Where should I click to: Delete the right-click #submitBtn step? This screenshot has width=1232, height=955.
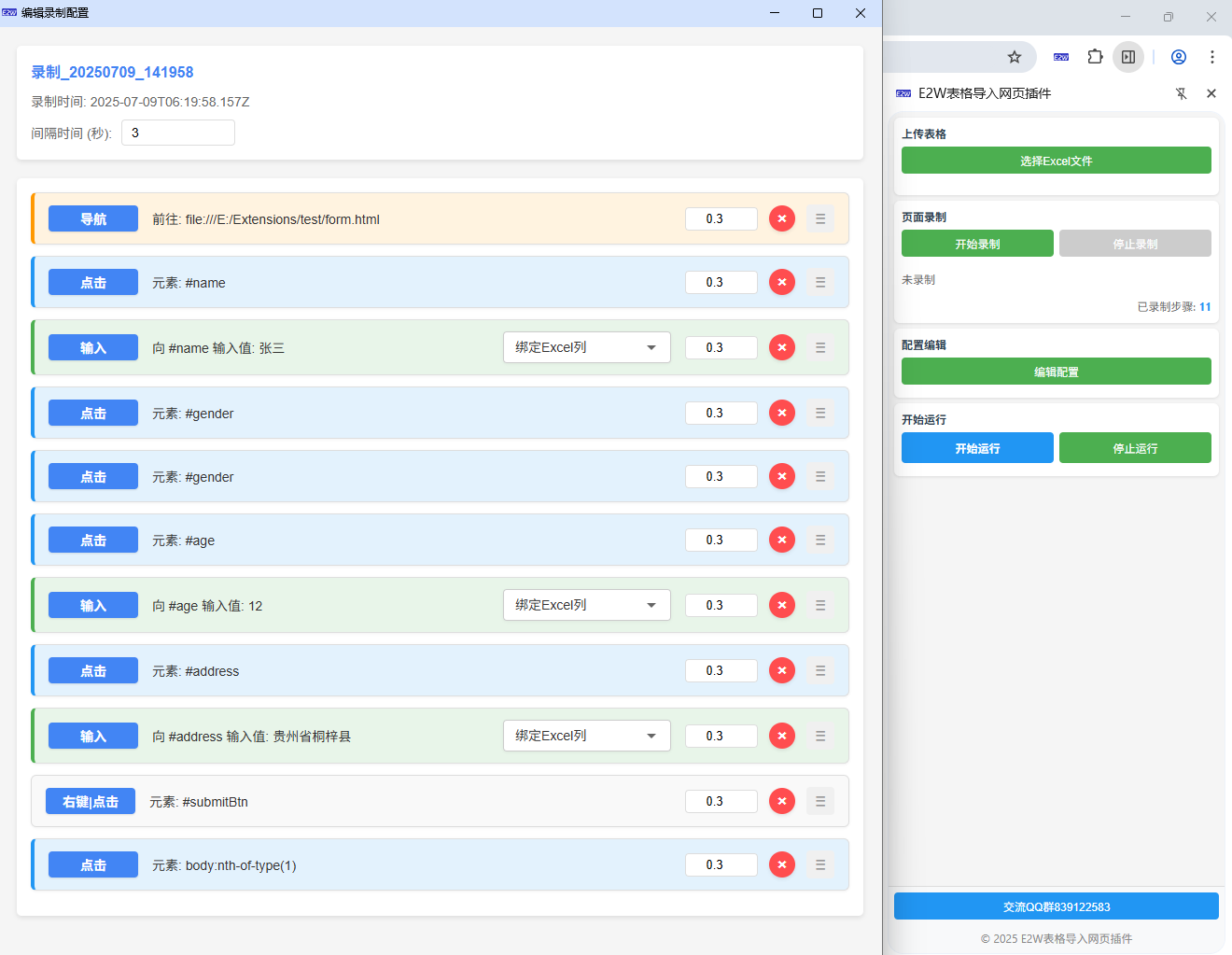782,801
